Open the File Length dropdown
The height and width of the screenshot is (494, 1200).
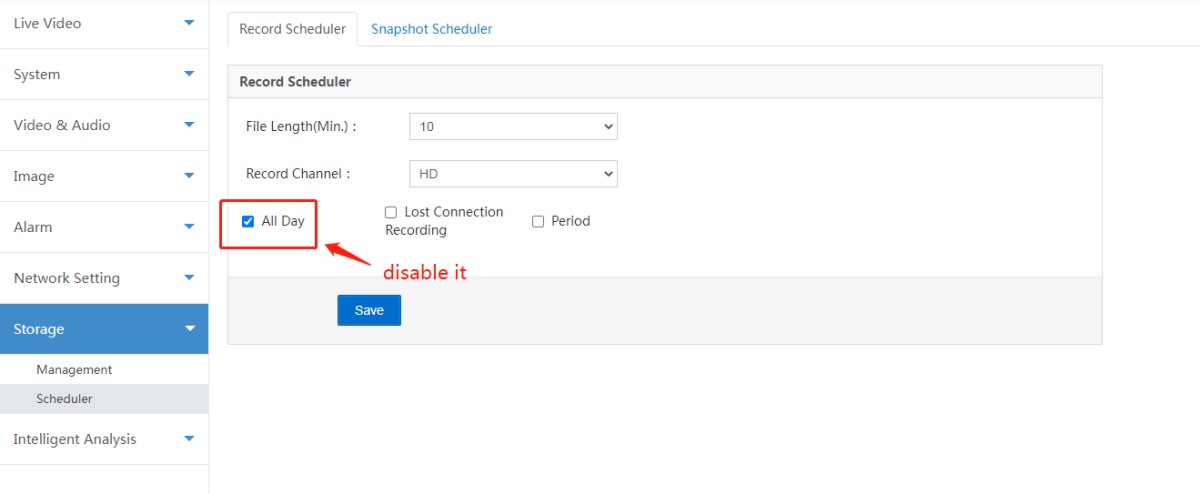coord(513,127)
